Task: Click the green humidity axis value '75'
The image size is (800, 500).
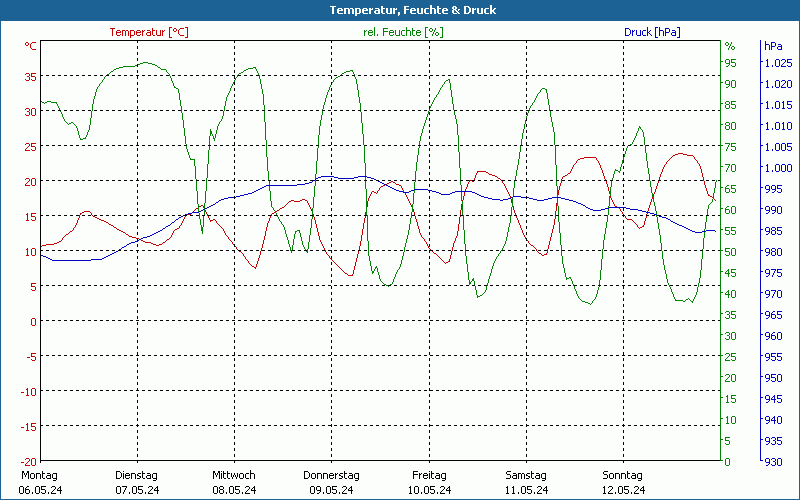Action: coord(731,147)
